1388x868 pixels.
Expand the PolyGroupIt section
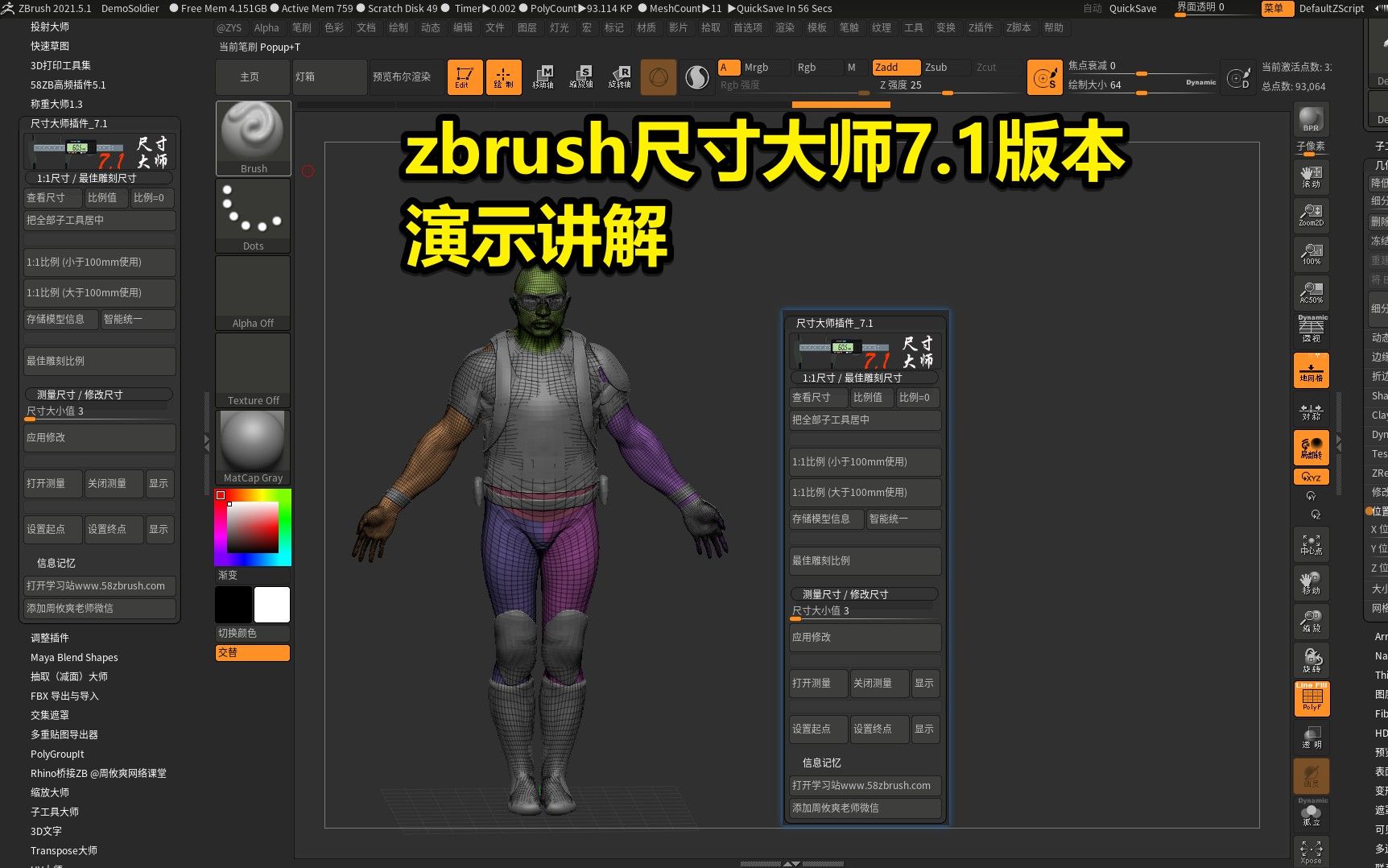click(x=57, y=754)
